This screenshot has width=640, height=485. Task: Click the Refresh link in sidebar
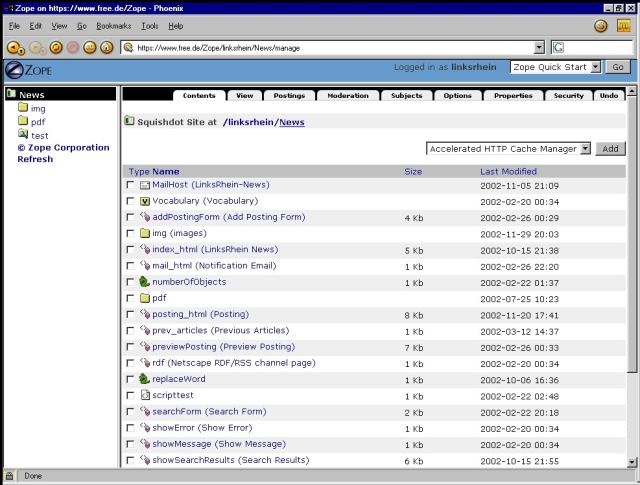[35, 159]
